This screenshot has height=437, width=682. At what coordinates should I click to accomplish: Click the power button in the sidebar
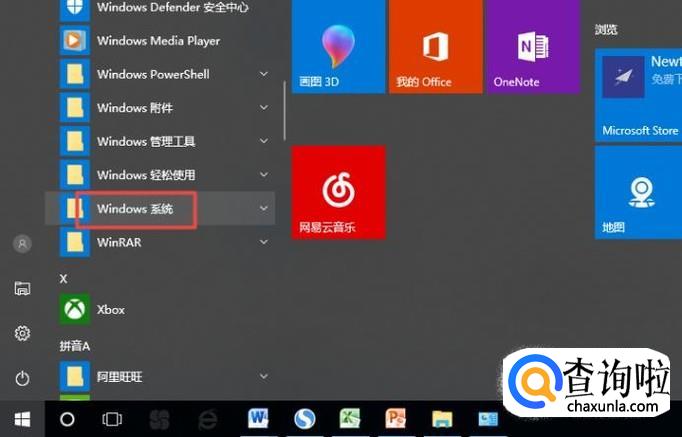[22, 378]
